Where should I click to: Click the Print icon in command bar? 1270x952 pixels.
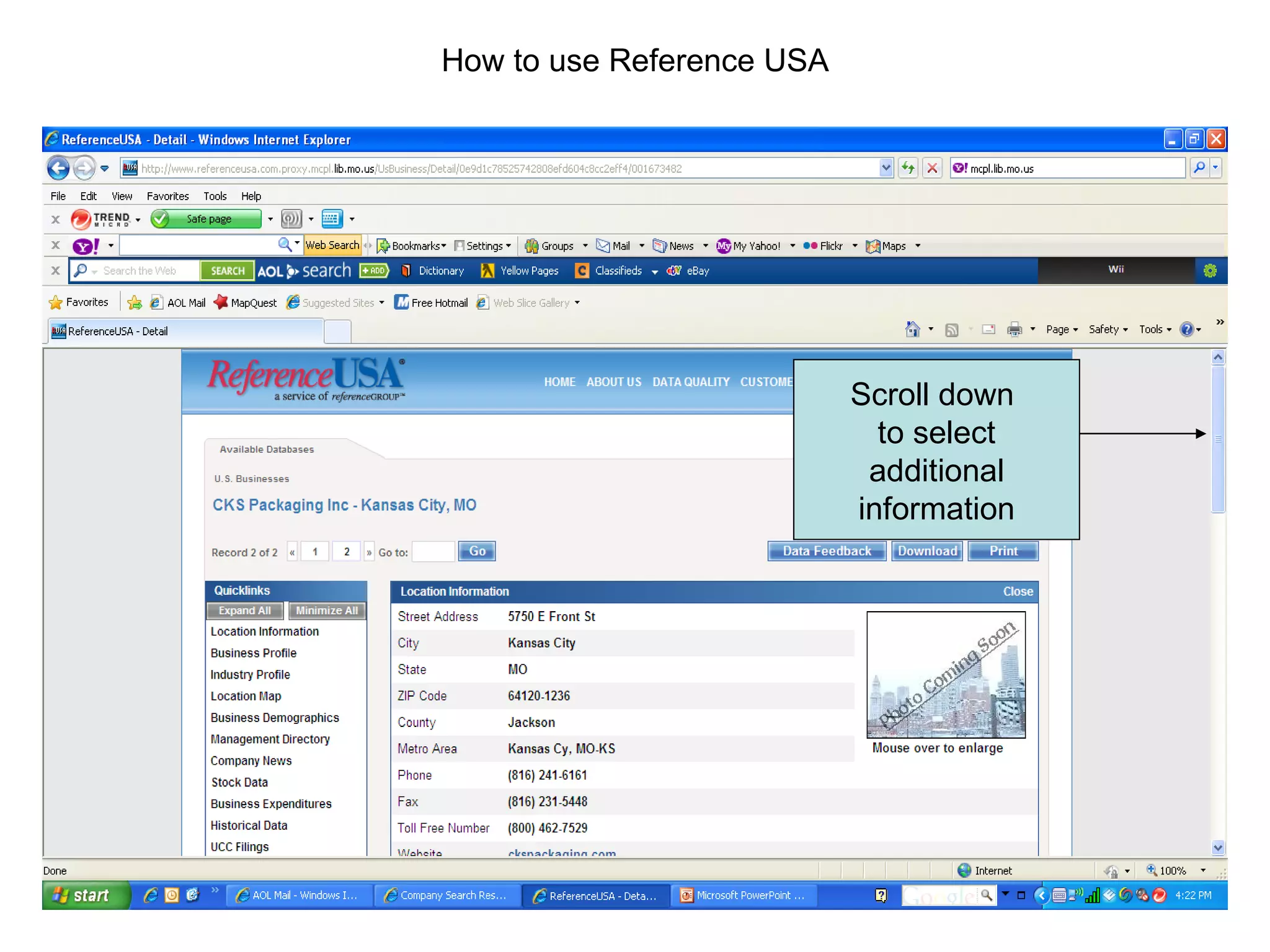click(1015, 329)
